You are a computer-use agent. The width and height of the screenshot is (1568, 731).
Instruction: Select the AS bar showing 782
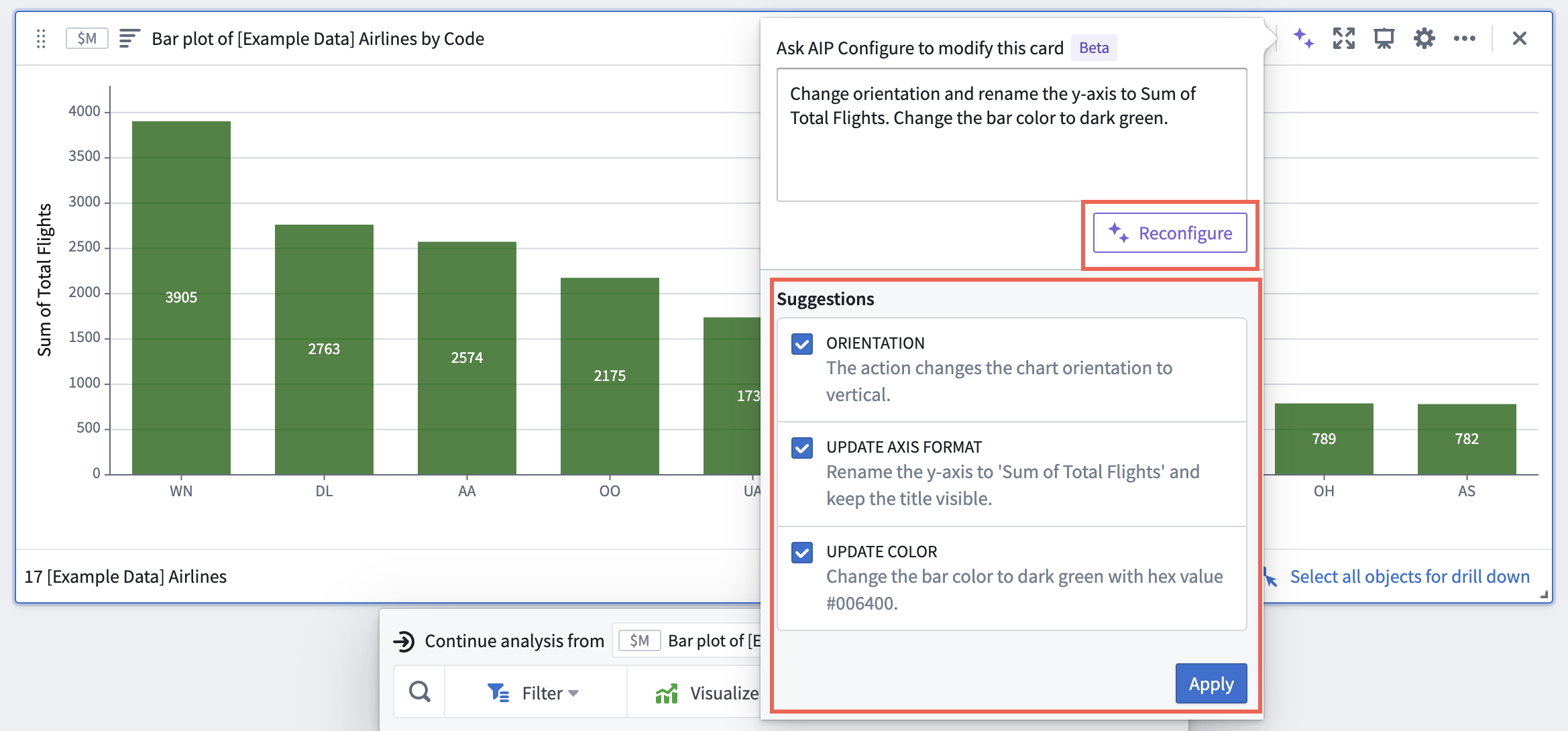click(1467, 439)
